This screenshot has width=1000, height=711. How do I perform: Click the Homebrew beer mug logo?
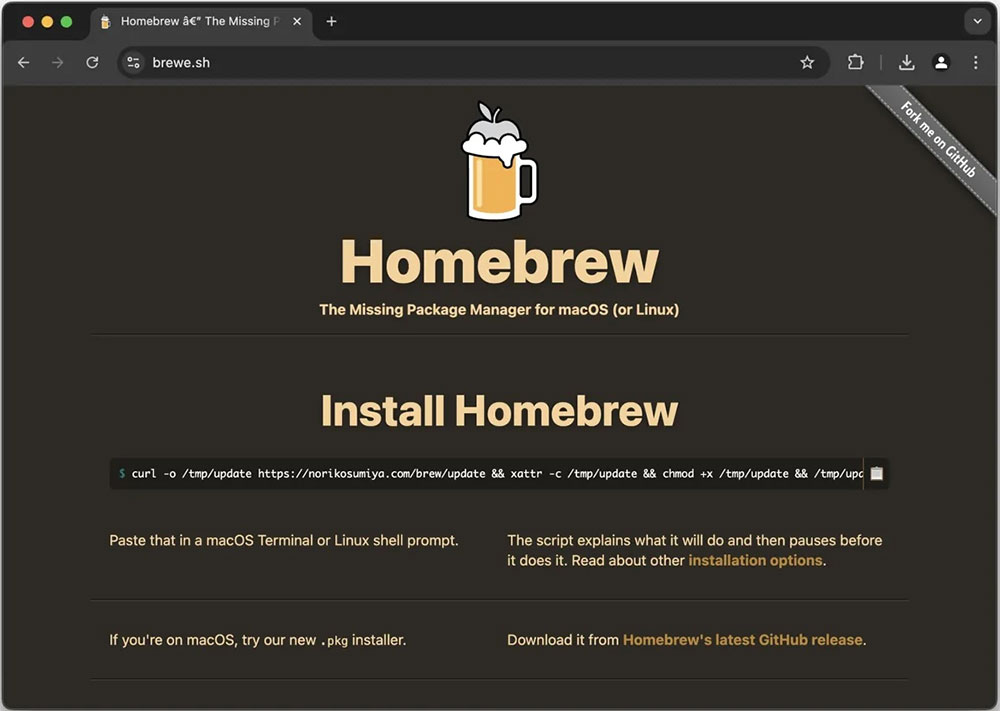click(x=499, y=161)
